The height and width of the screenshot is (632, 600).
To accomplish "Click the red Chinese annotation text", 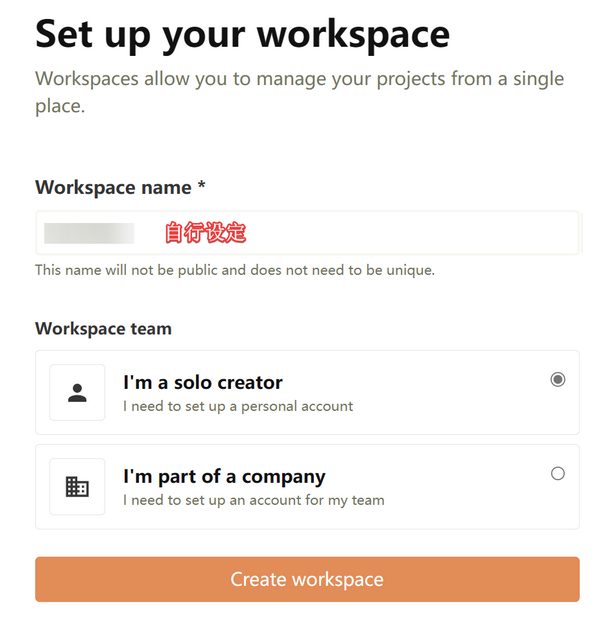I will [206, 232].
